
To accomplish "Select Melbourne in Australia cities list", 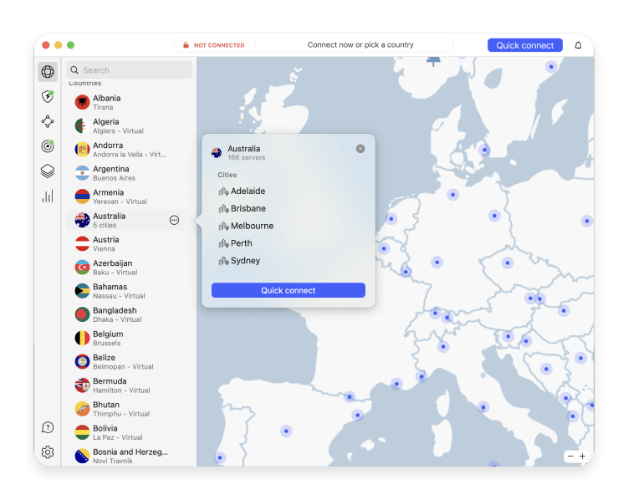I will (246, 226).
